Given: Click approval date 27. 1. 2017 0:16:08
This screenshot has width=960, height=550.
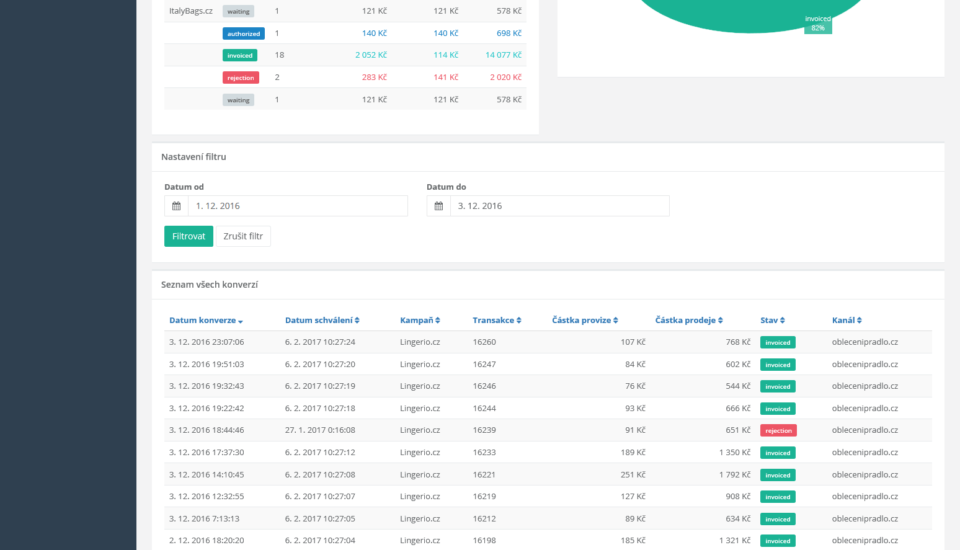Looking at the screenshot, I should [x=320, y=431].
